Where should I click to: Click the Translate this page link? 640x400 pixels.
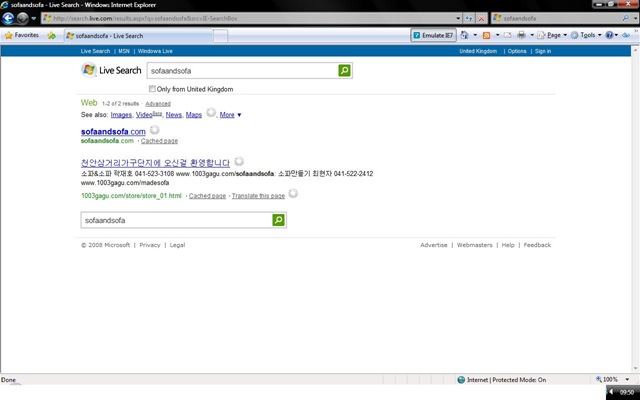258,196
